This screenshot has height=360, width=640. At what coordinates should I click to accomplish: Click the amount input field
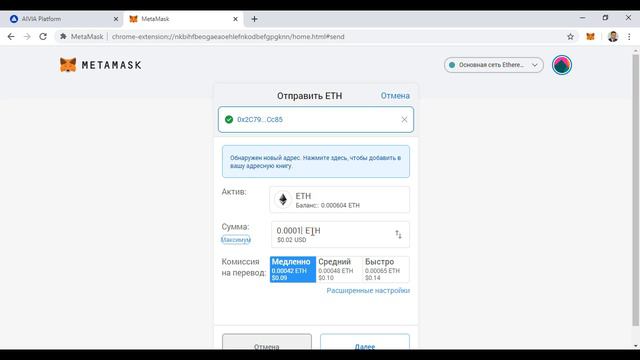point(340,234)
